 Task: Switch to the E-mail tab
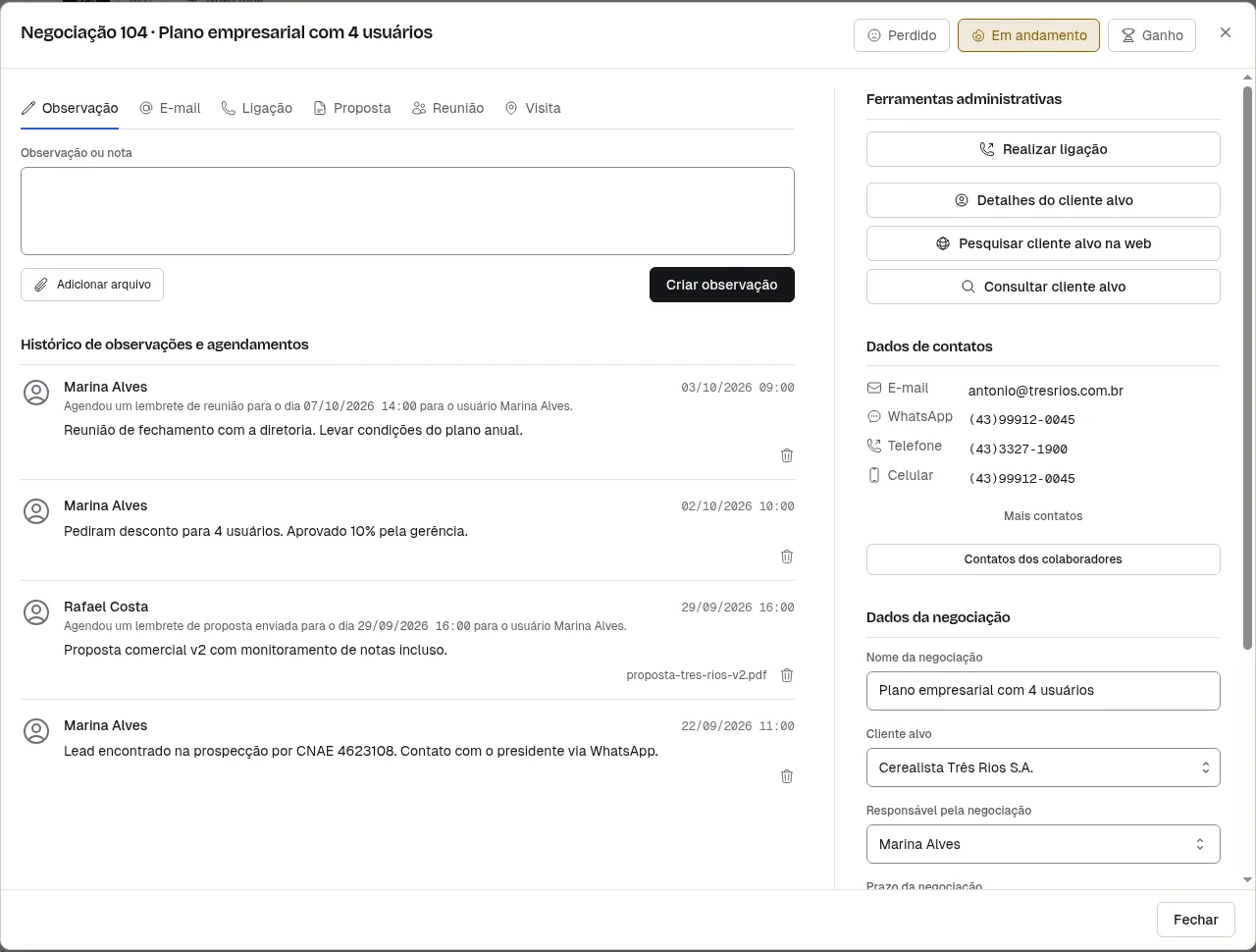pos(170,108)
